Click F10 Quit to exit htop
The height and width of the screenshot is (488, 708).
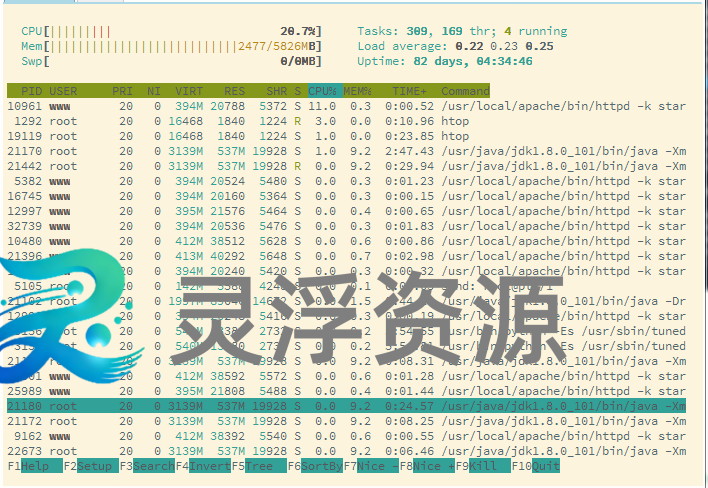click(536, 466)
